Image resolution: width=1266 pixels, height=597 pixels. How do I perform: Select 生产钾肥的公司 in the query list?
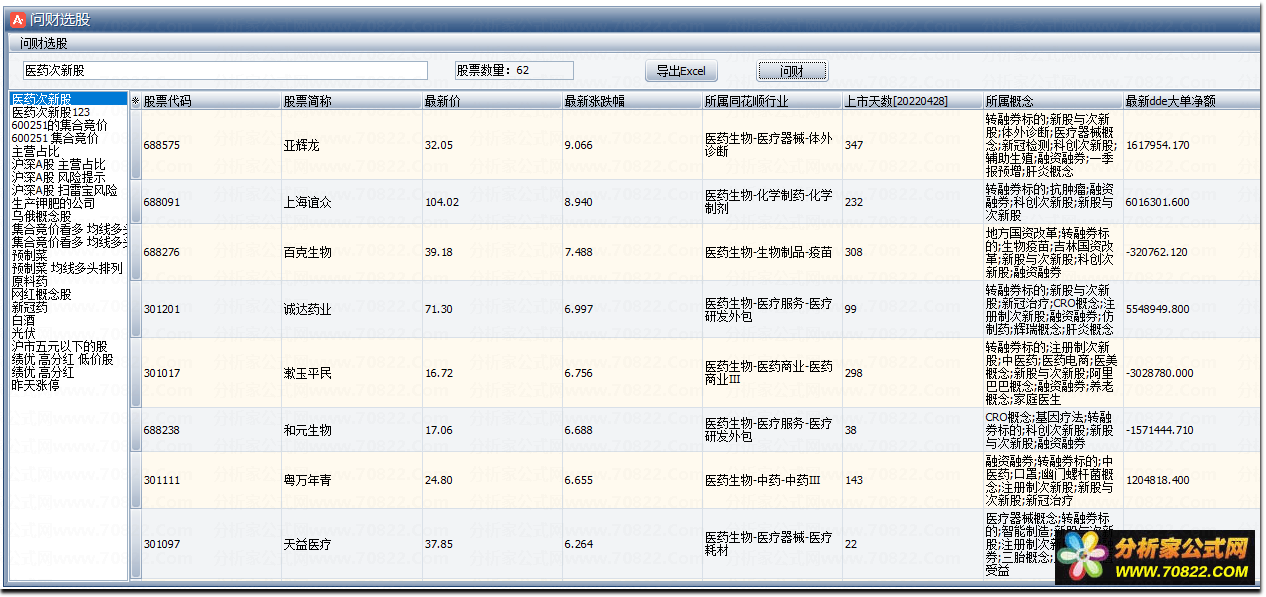[53, 203]
